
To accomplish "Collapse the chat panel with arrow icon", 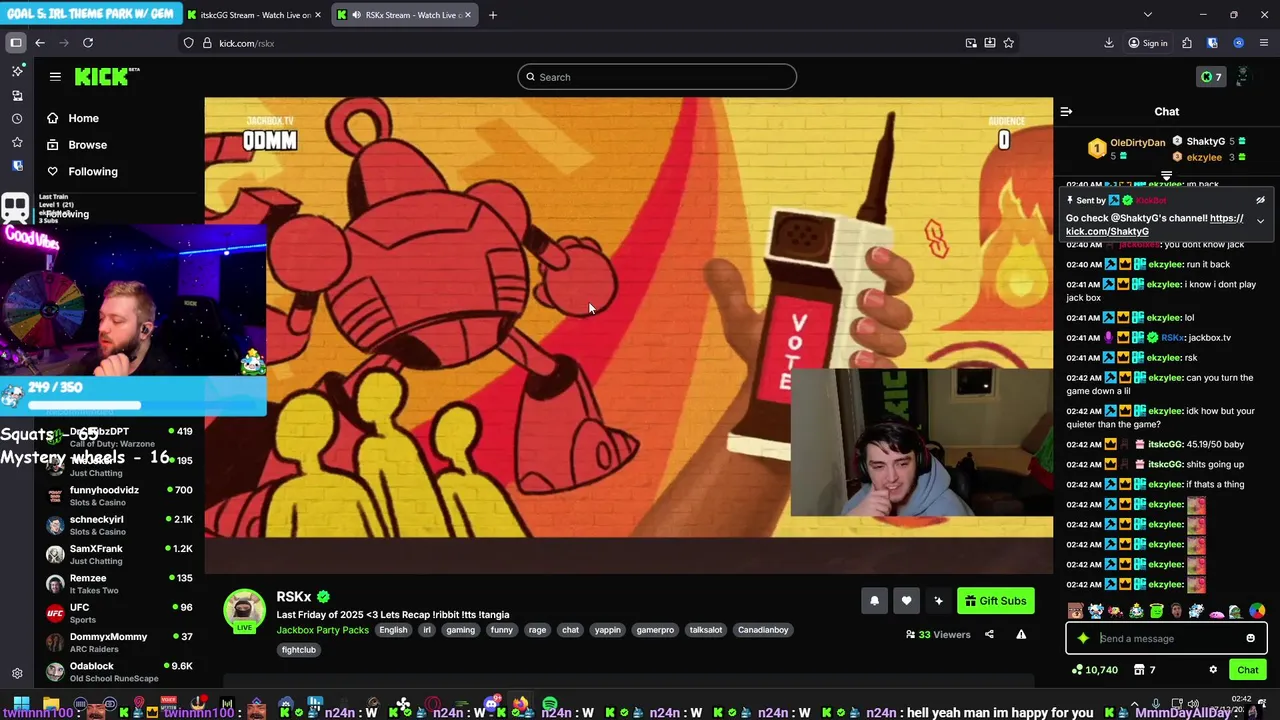I will point(1066,112).
